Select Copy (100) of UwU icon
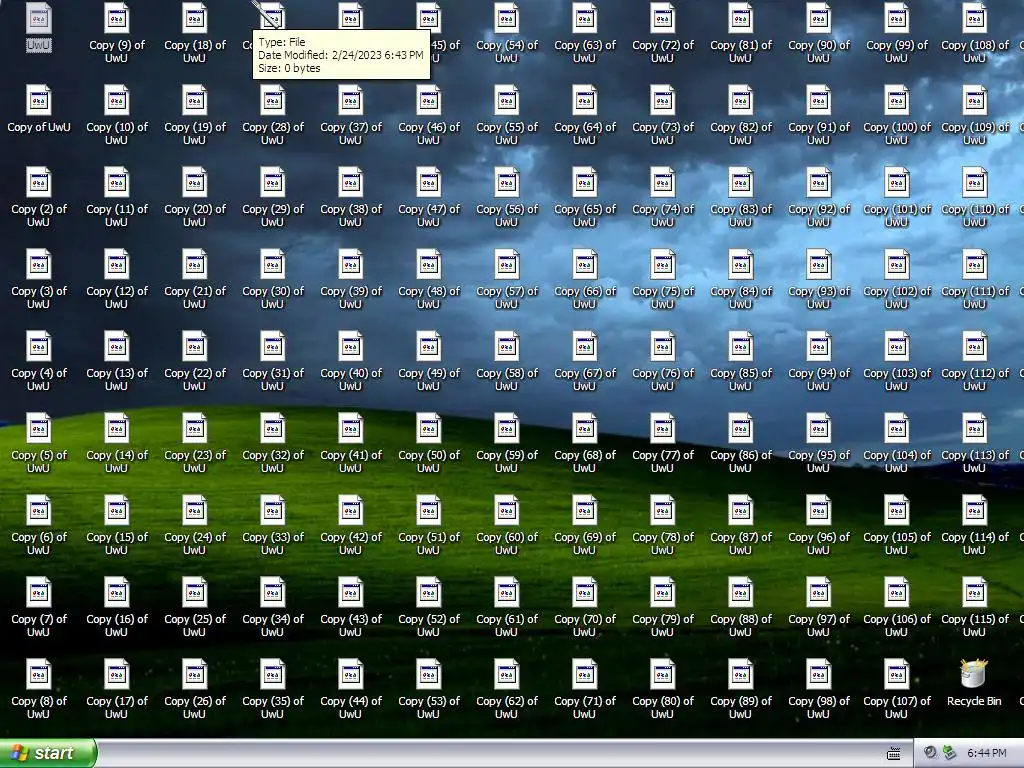This screenshot has height=768, width=1024. tap(896, 101)
